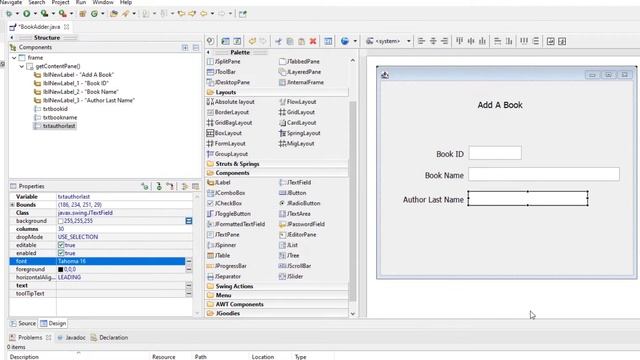Image resolution: width=640 pixels, height=360 pixels.
Task: Click the Align horizontal centers icon
Action: [433, 41]
